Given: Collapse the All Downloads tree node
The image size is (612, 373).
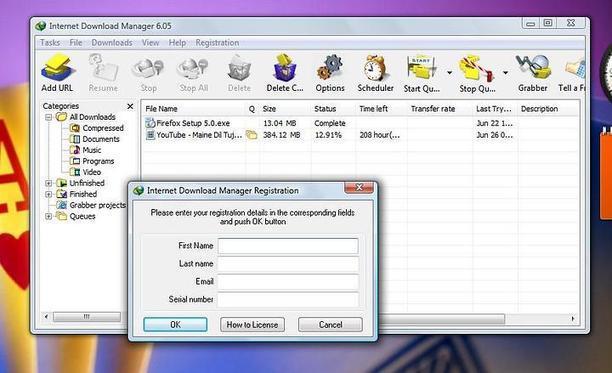Looking at the screenshot, I should (x=48, y=117).
